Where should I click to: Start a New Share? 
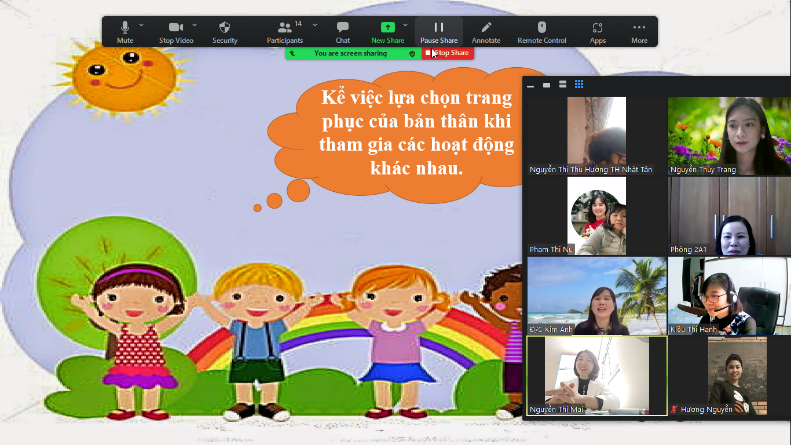click(x=388, y=30)
